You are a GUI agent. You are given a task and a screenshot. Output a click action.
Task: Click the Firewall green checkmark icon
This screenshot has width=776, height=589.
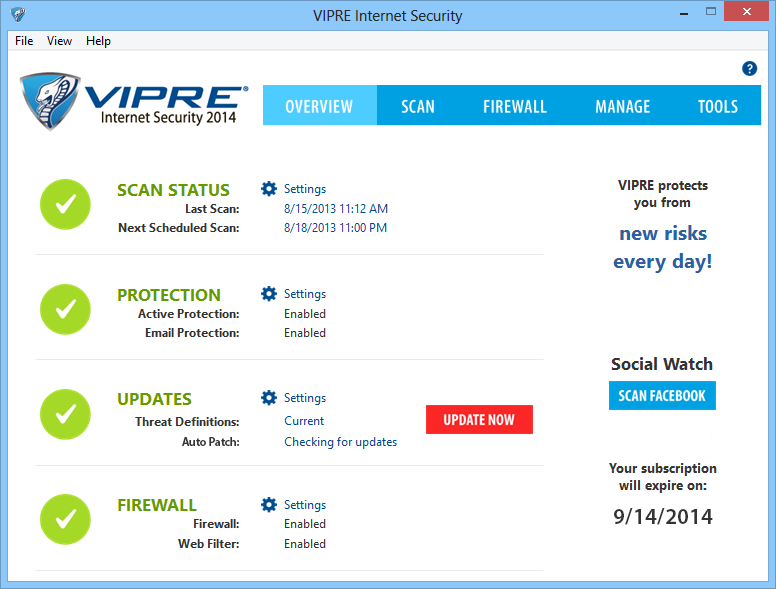[x=65, y=518]
